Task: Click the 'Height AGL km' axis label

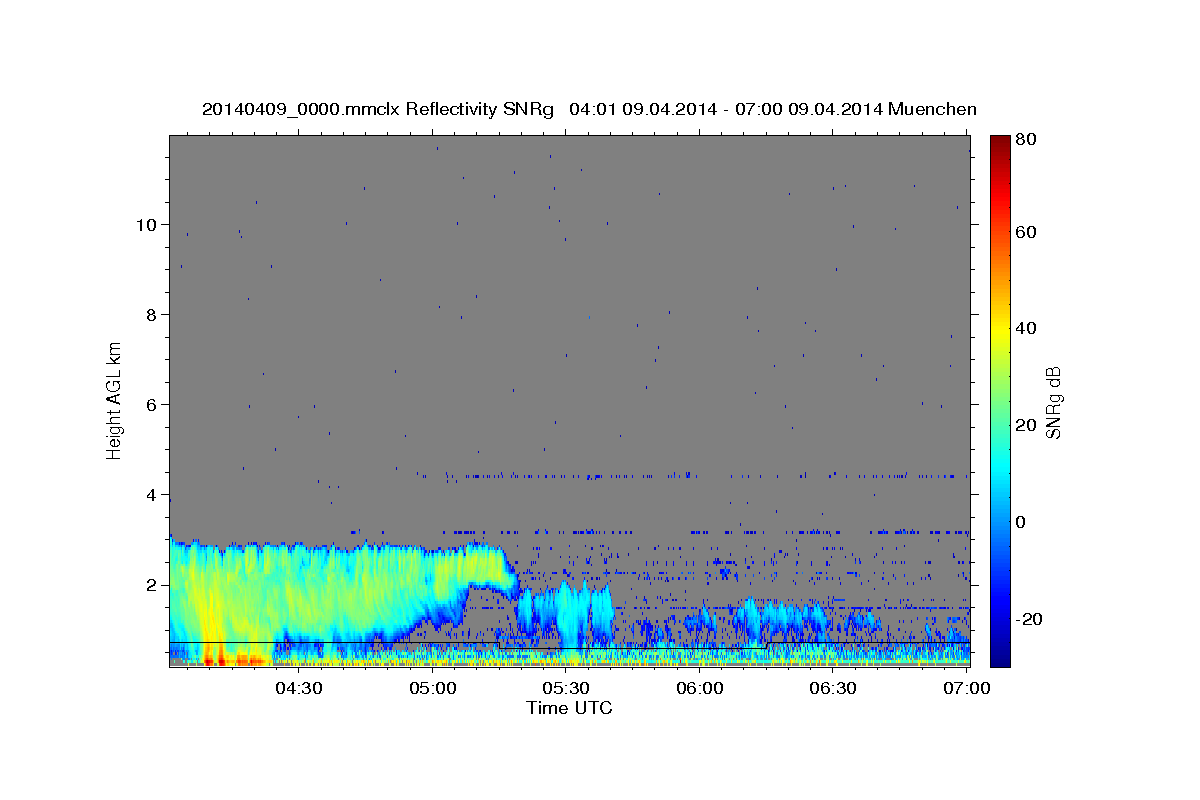Action: 115,400
